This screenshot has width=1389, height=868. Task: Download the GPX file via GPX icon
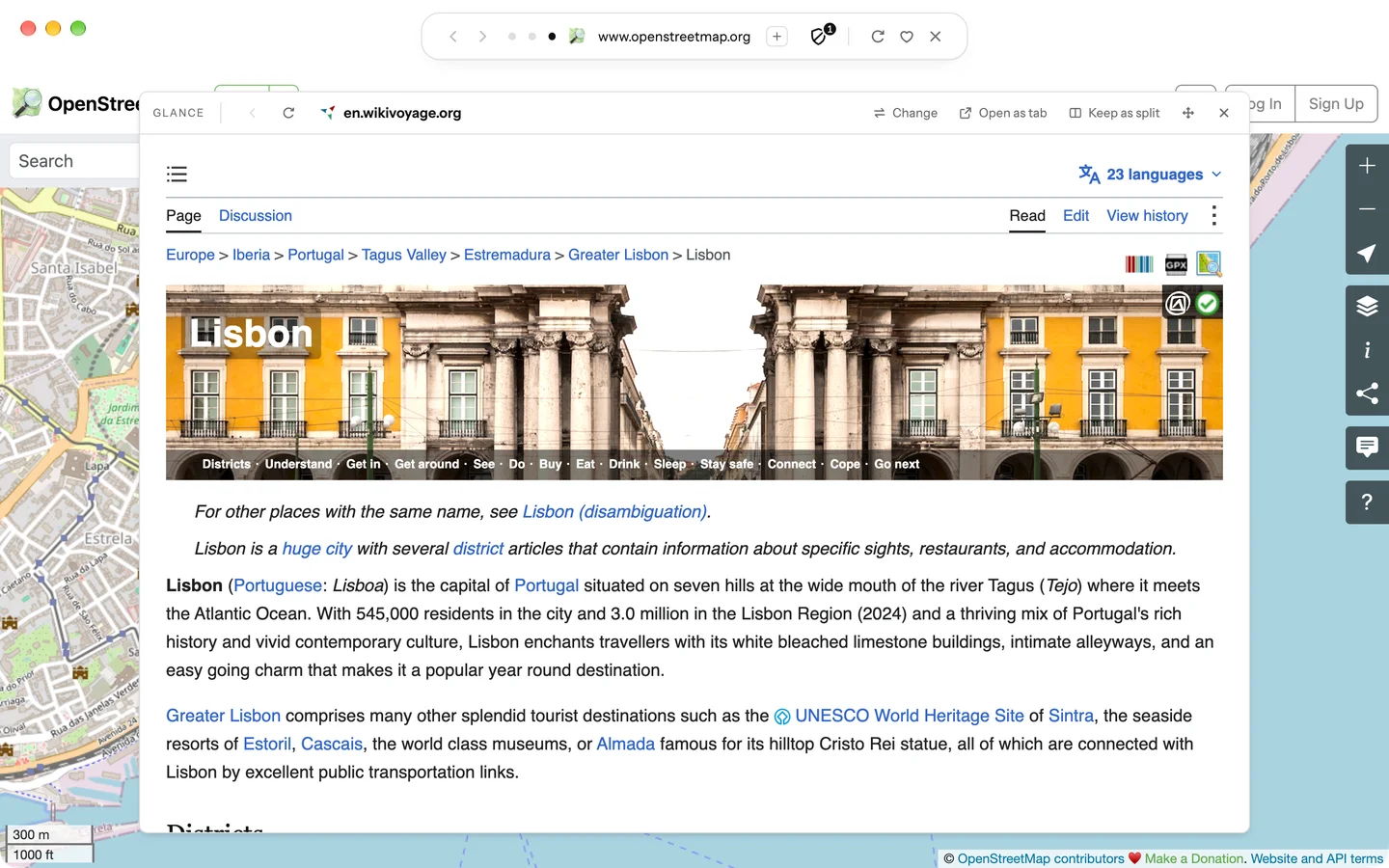click(1176, 264)
